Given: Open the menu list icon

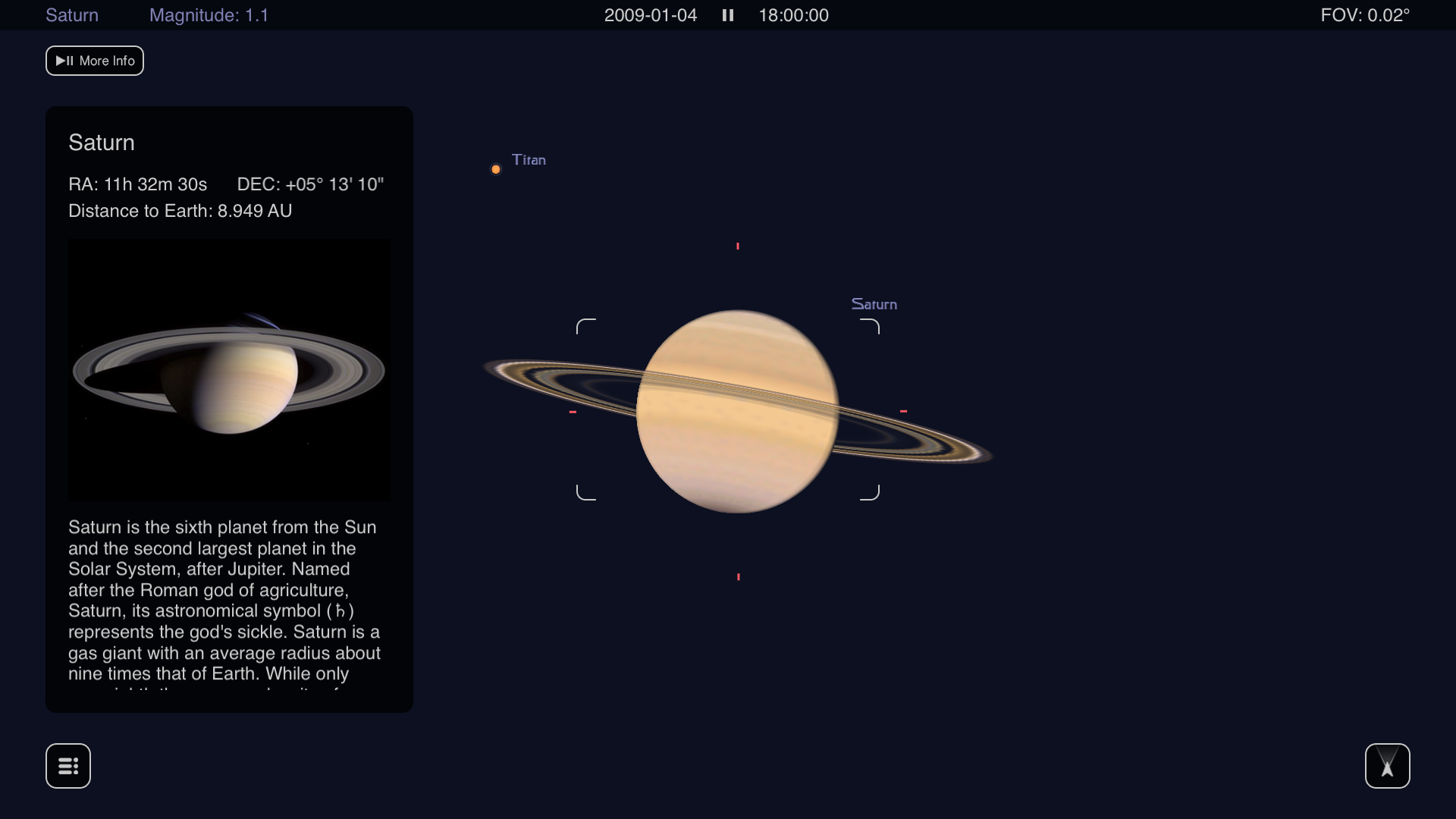Looking at the screenshot, I should (x=68, y=766).
